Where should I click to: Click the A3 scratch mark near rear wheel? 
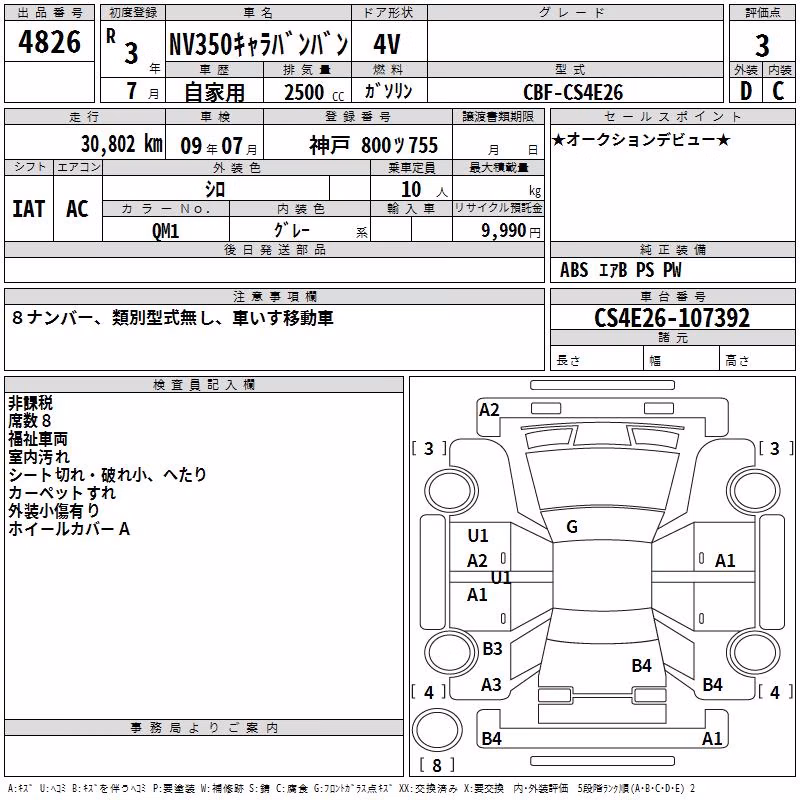491,685
